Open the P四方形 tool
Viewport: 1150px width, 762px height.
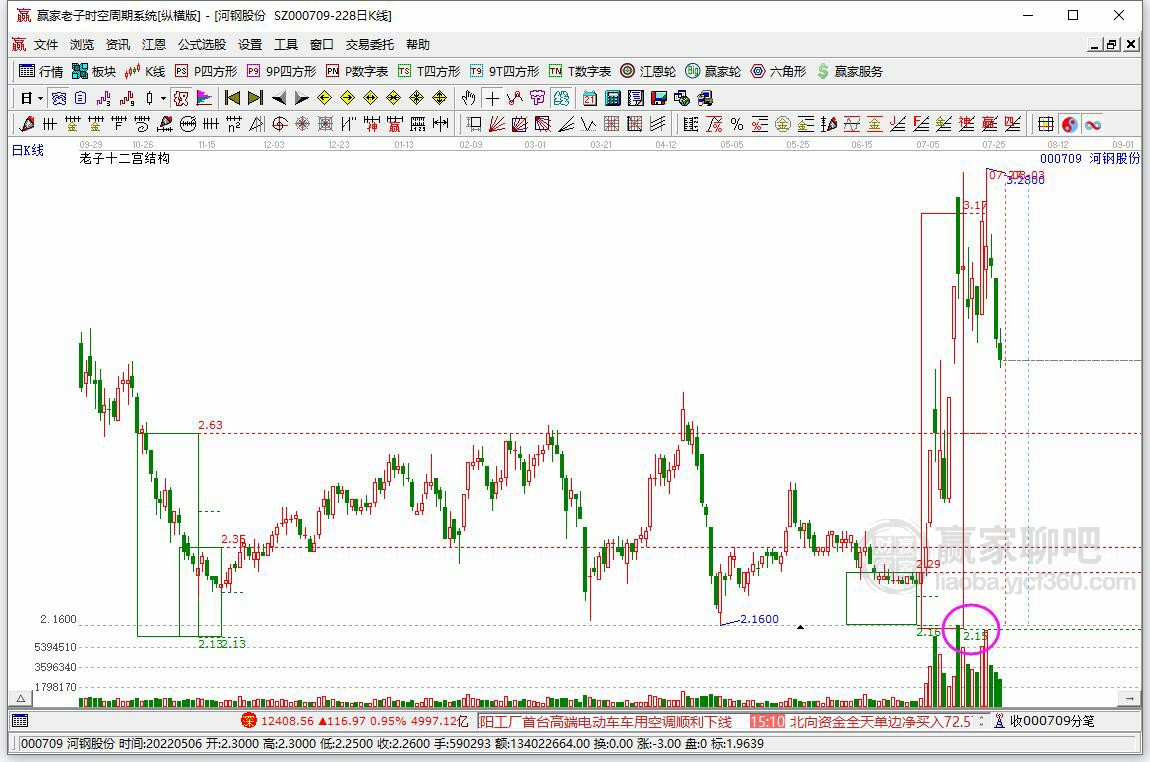tap(205, 71)
